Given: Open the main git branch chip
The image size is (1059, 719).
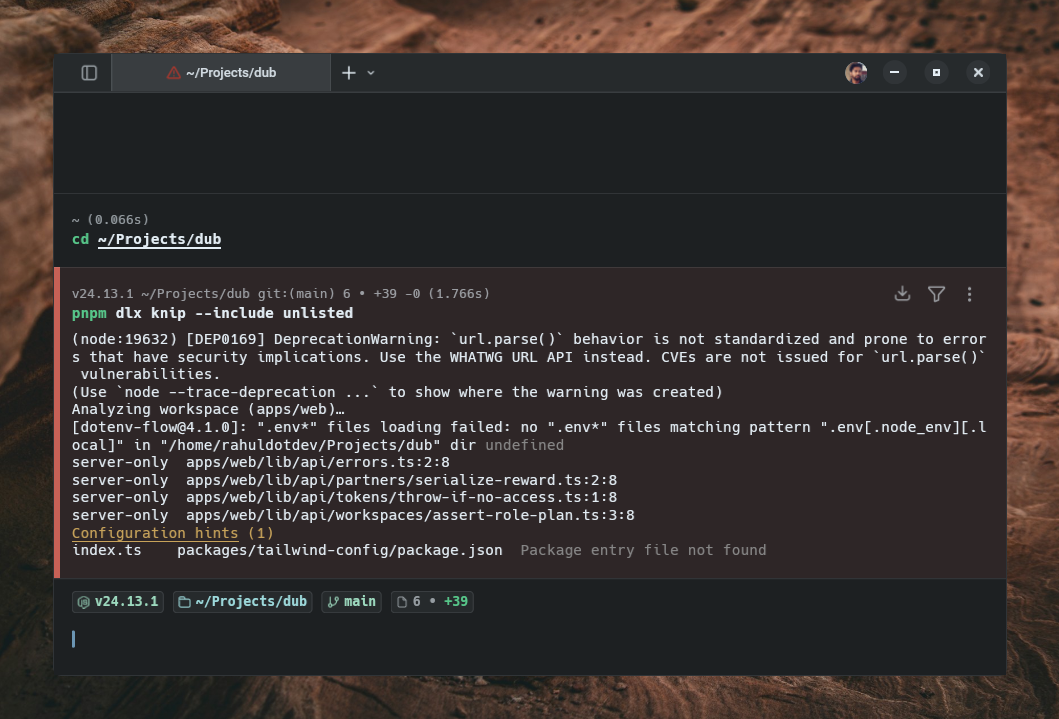Looking at the screenshot, I should click(x=351, y=602).
